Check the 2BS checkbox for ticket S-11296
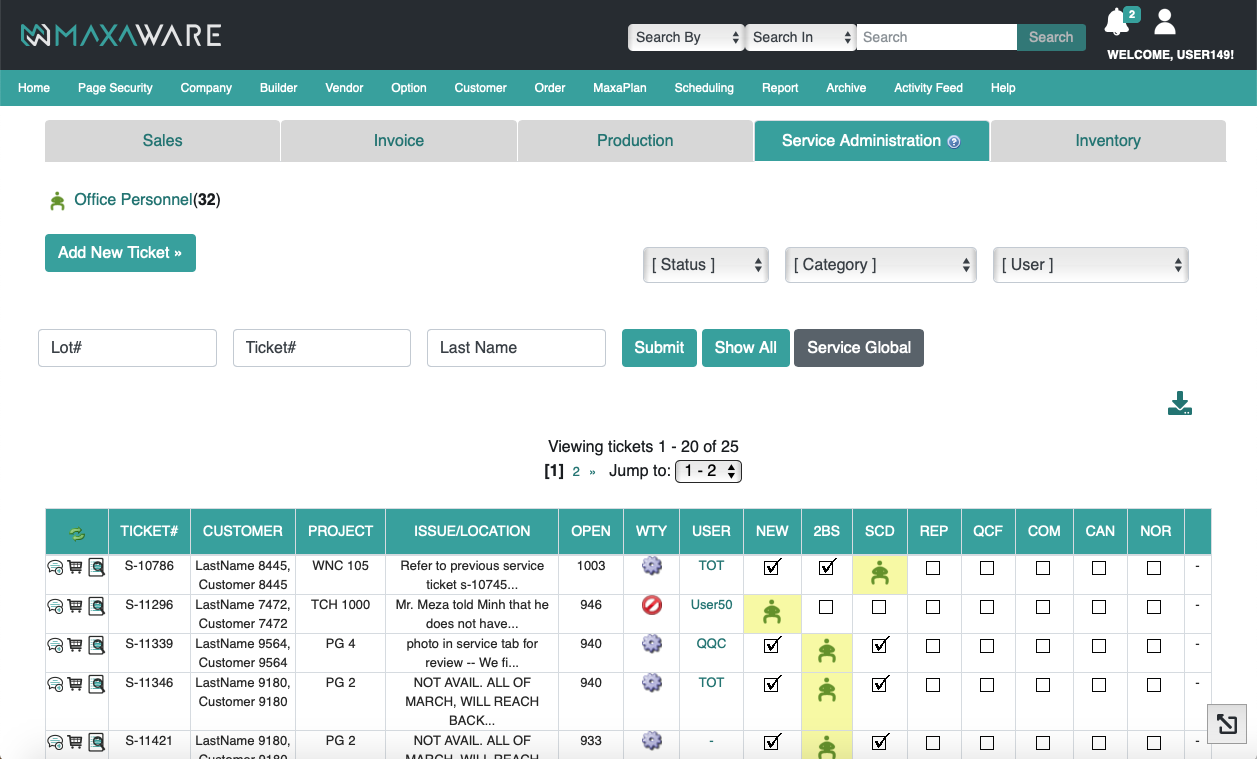1257x759 pixels. 826,607
